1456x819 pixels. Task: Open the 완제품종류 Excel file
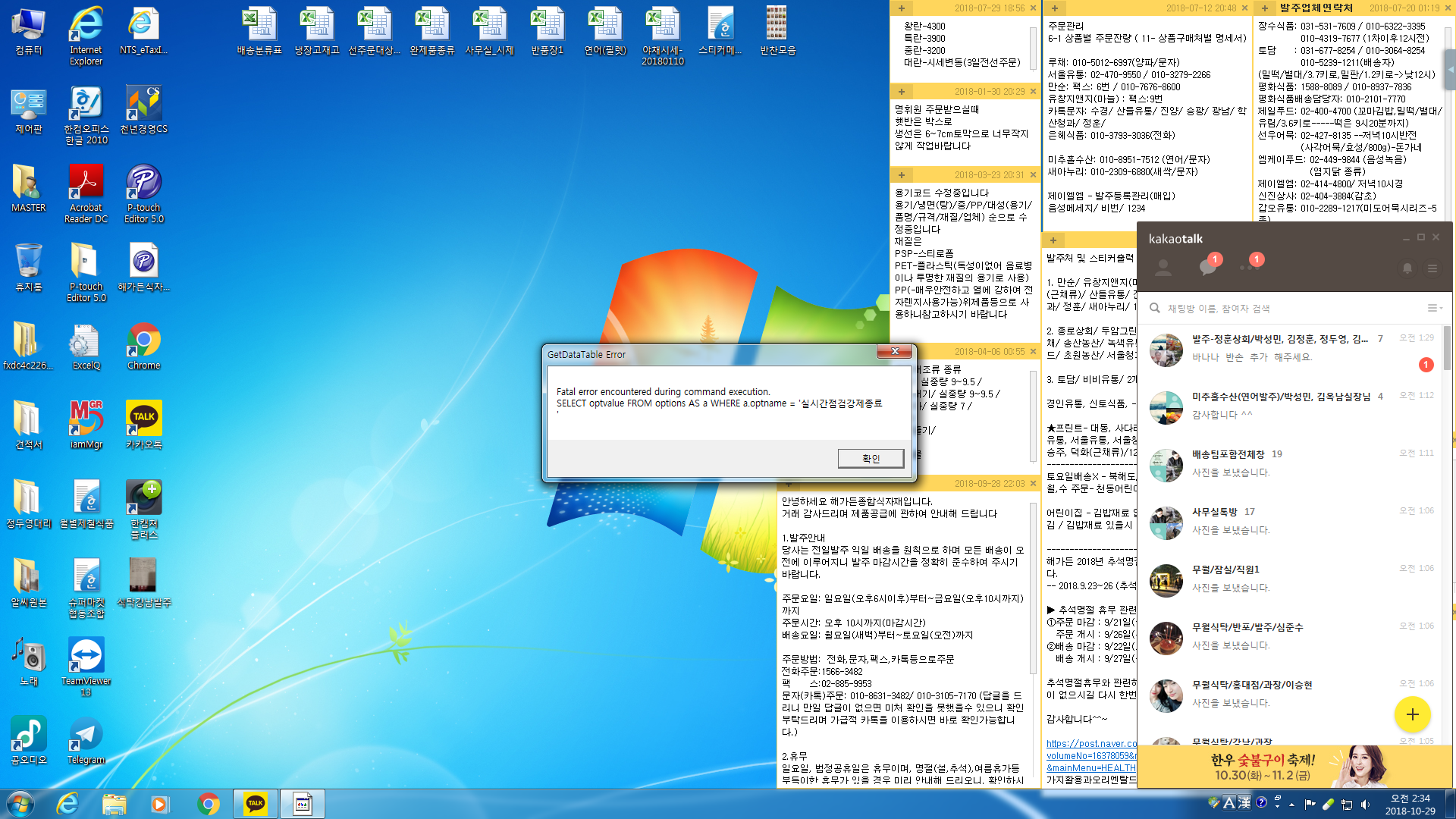pyautogui.click(x=432, y=31)
